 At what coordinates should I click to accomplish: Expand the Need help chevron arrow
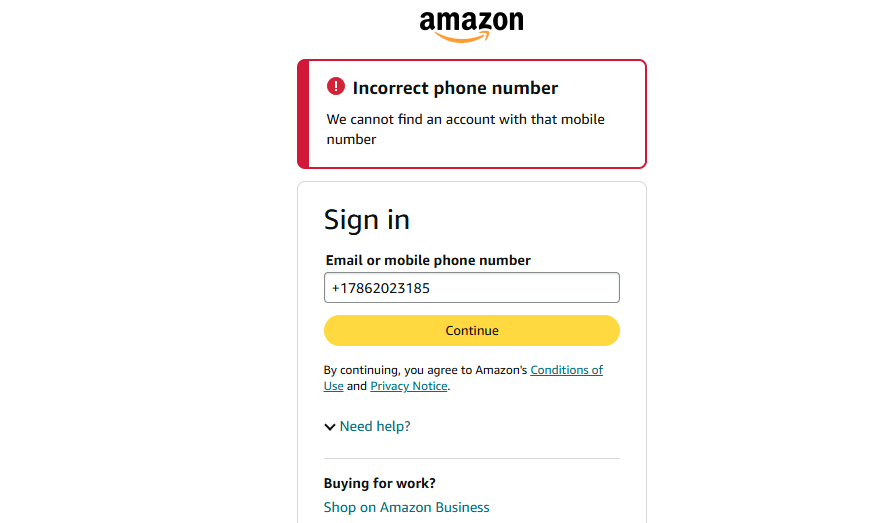coord(330,427)
